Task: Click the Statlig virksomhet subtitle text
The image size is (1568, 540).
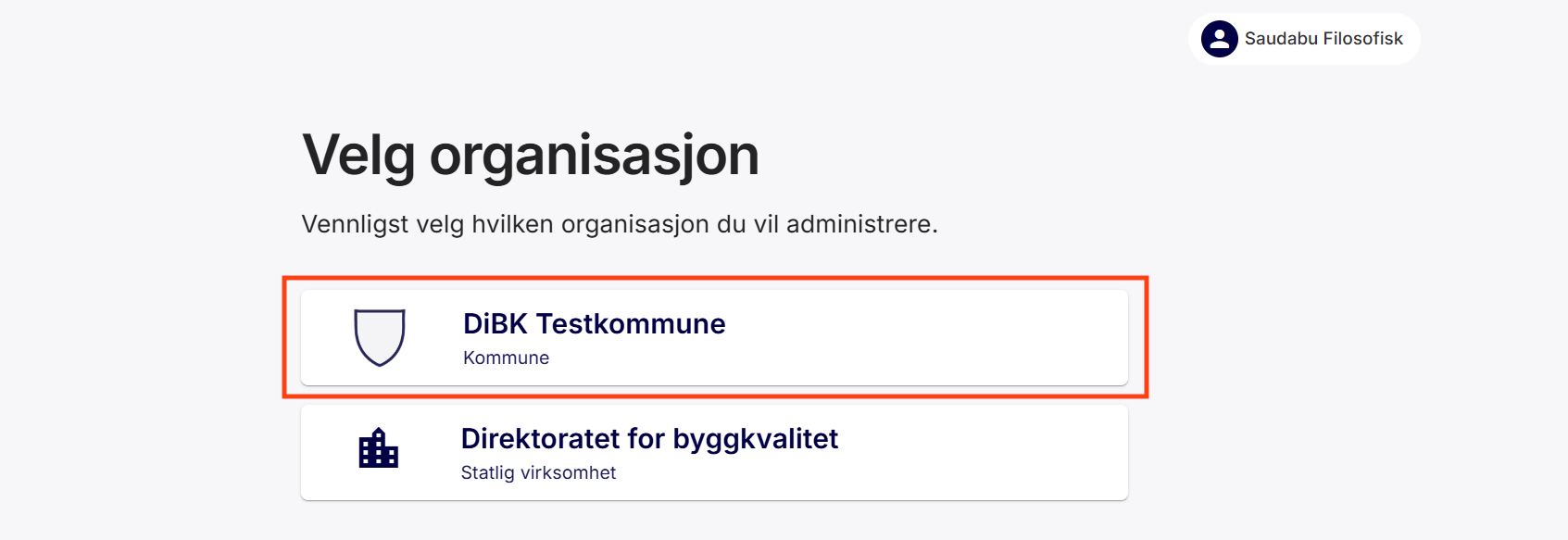Action: pyautogui.click(x=538, y=472)
